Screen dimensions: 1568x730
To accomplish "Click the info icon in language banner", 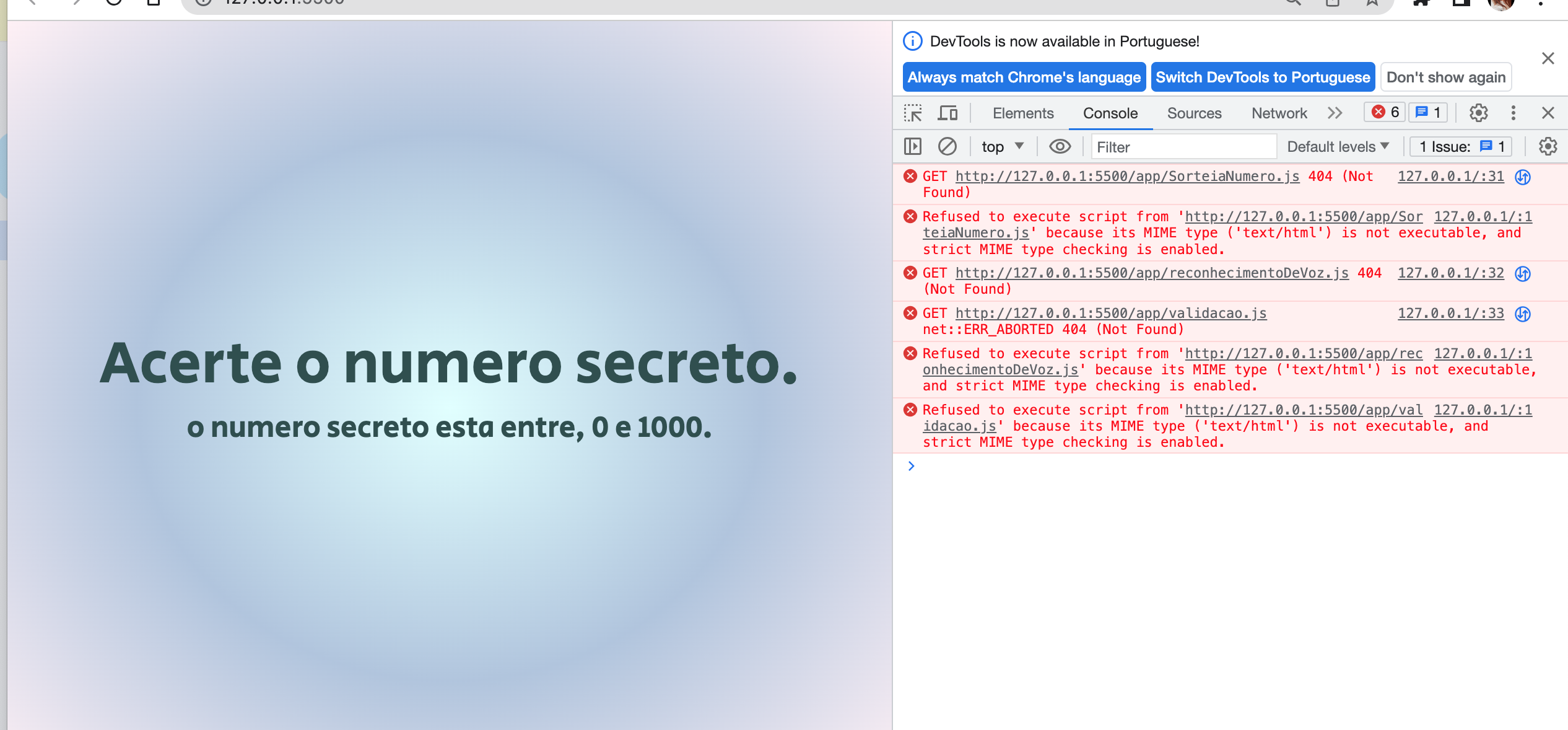I will tap(913, 41).
